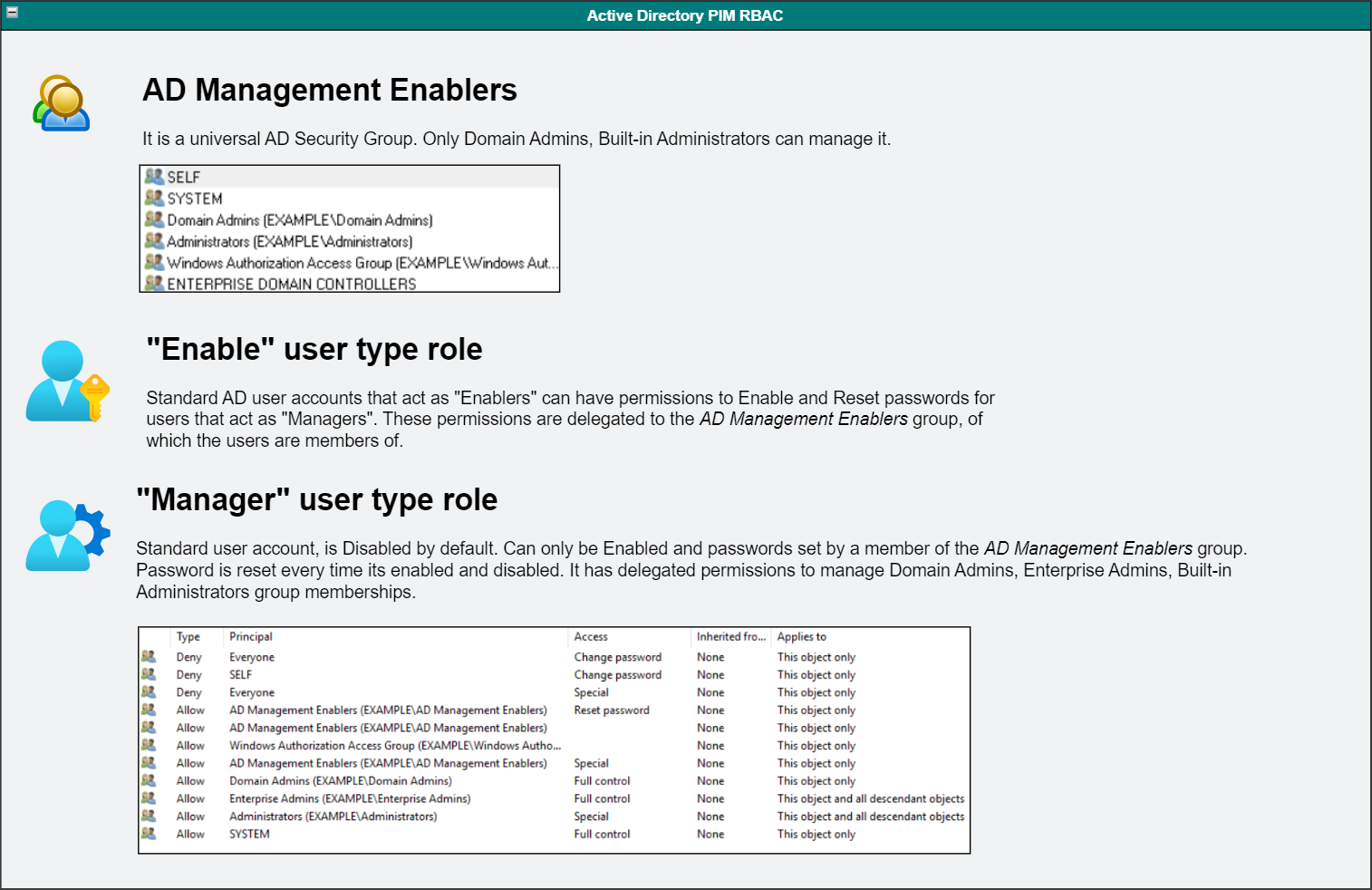Viewport: 1372px width, 890px height.
Task: Click the icon on the Enterprise Admins row
Action: pos(149,798)
